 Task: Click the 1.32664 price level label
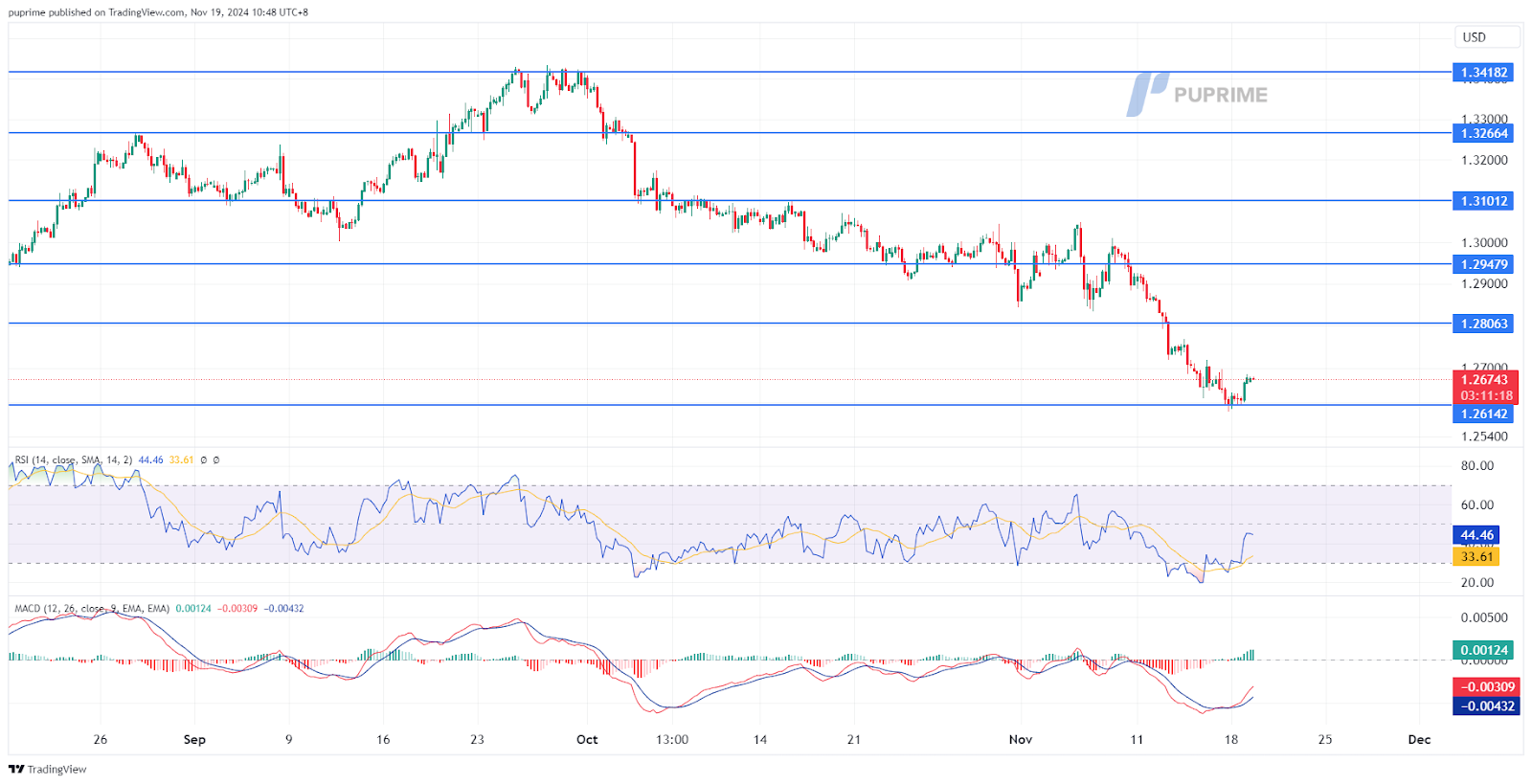(1483, 133)
